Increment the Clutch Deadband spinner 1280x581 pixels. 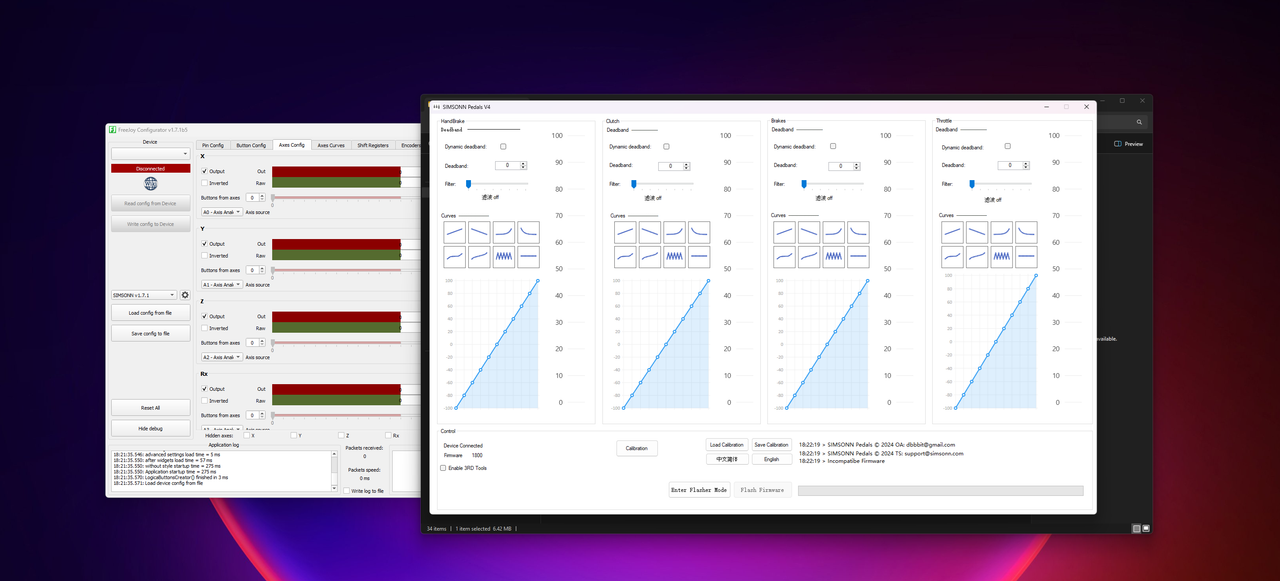click(x=686, y=164)
